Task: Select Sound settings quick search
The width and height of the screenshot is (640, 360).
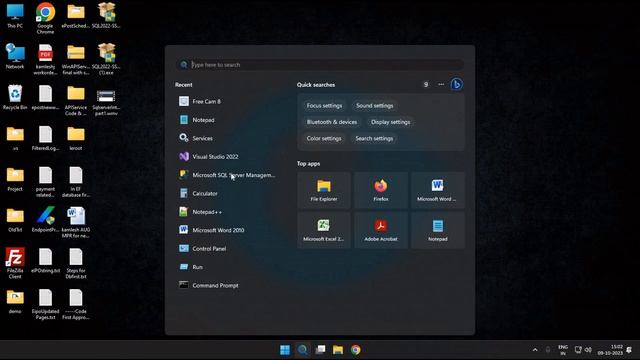Action: (374, 106)
